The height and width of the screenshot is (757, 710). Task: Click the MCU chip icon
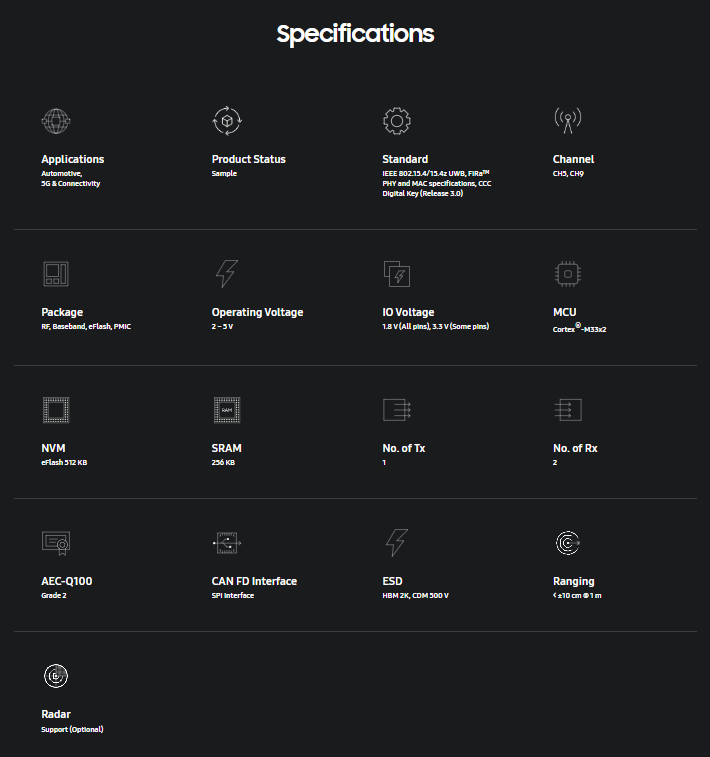coord(568,274)
